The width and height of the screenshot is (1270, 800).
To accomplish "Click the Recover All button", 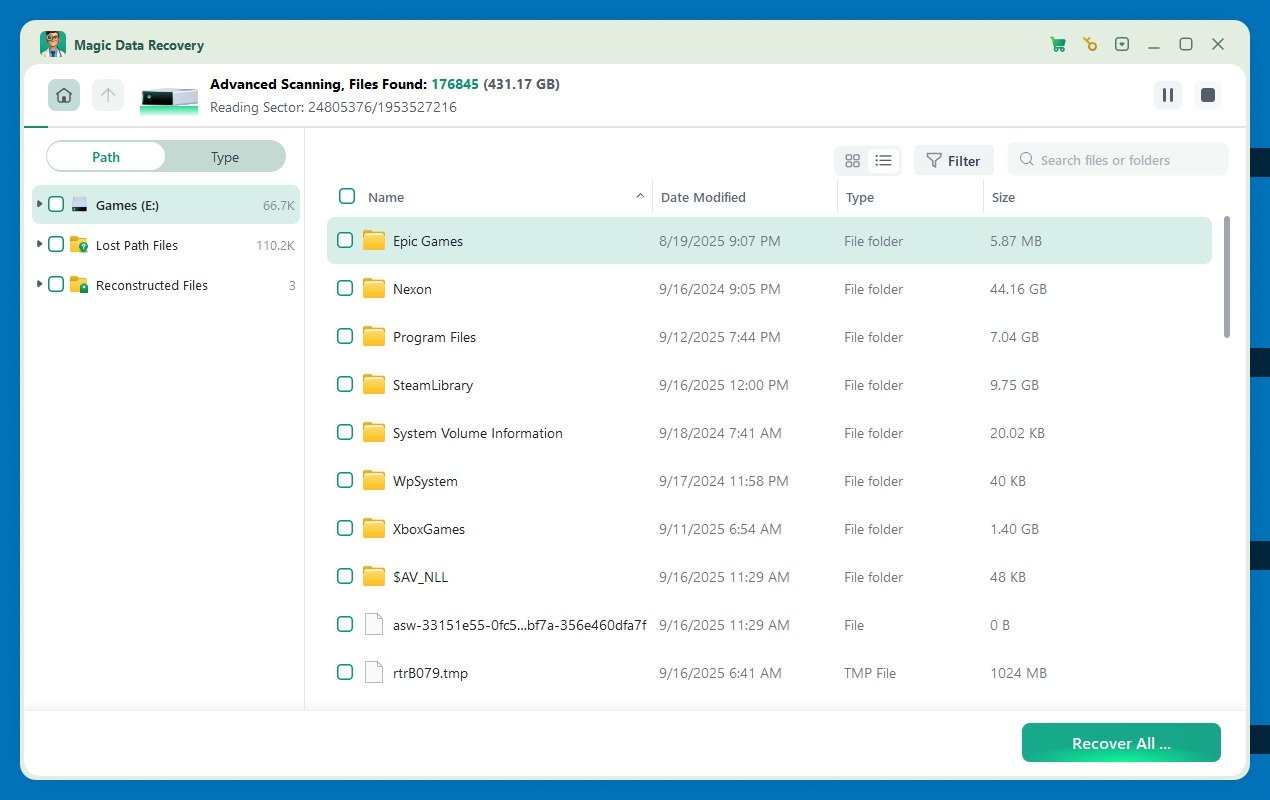I will [1120, 743].
